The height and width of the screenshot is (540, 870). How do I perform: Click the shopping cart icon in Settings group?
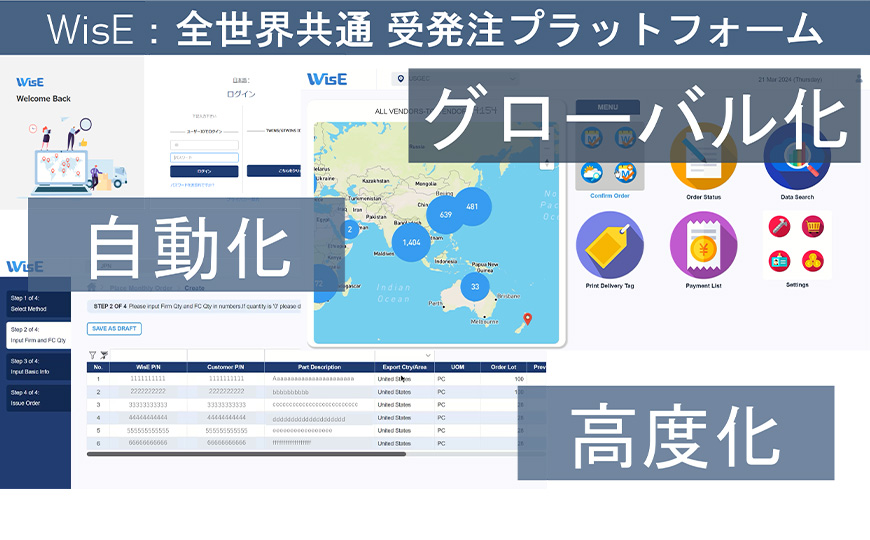point(813,226)
